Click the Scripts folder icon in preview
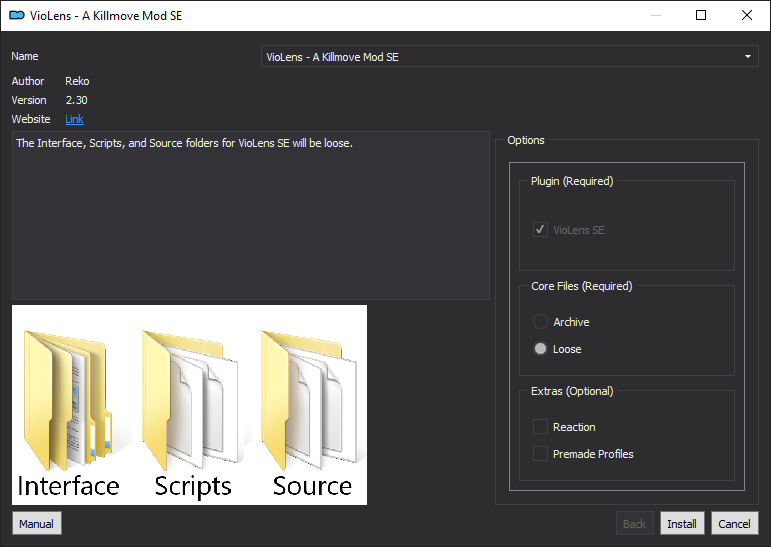 click(191, 400)
